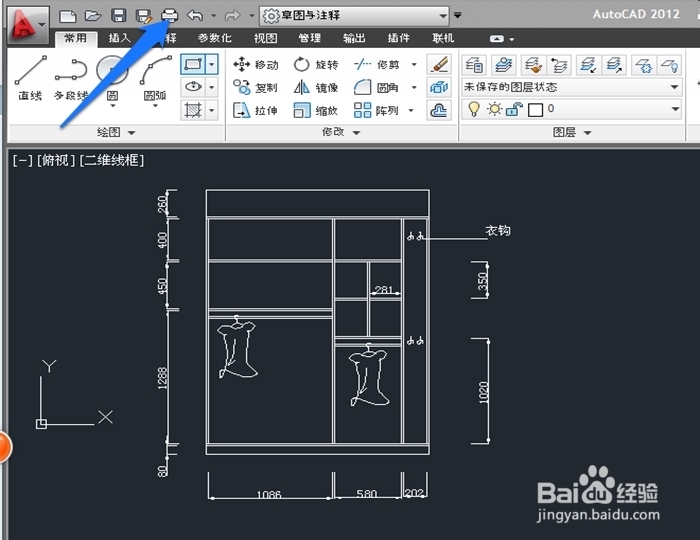The height and width of the screenshot is (540, 700).
Task: Switch to the 常用 ribbon tab
Action: [x=75, y=38]
